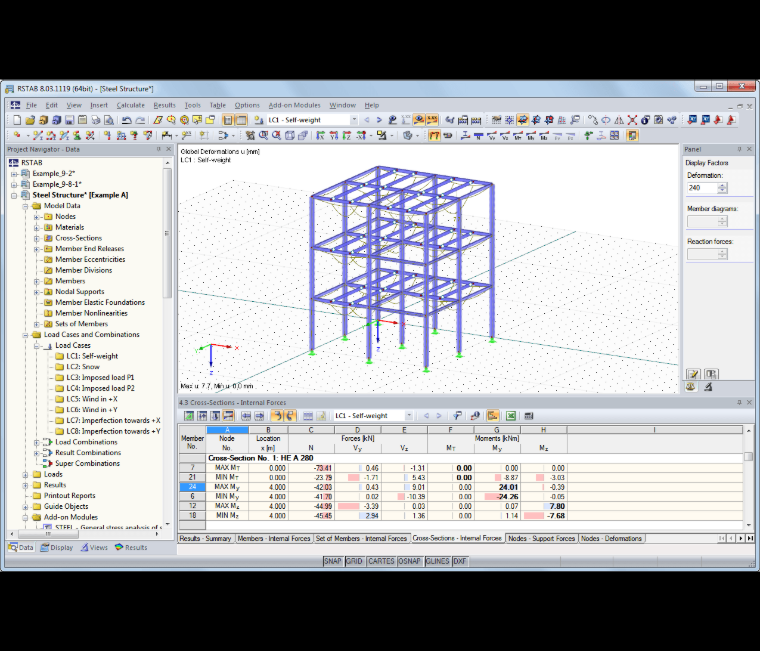Image resolution: width=760 pixels, height=651 pixels.
Task: Toggle the CARTES status bar option
Action: pos(381,561)
